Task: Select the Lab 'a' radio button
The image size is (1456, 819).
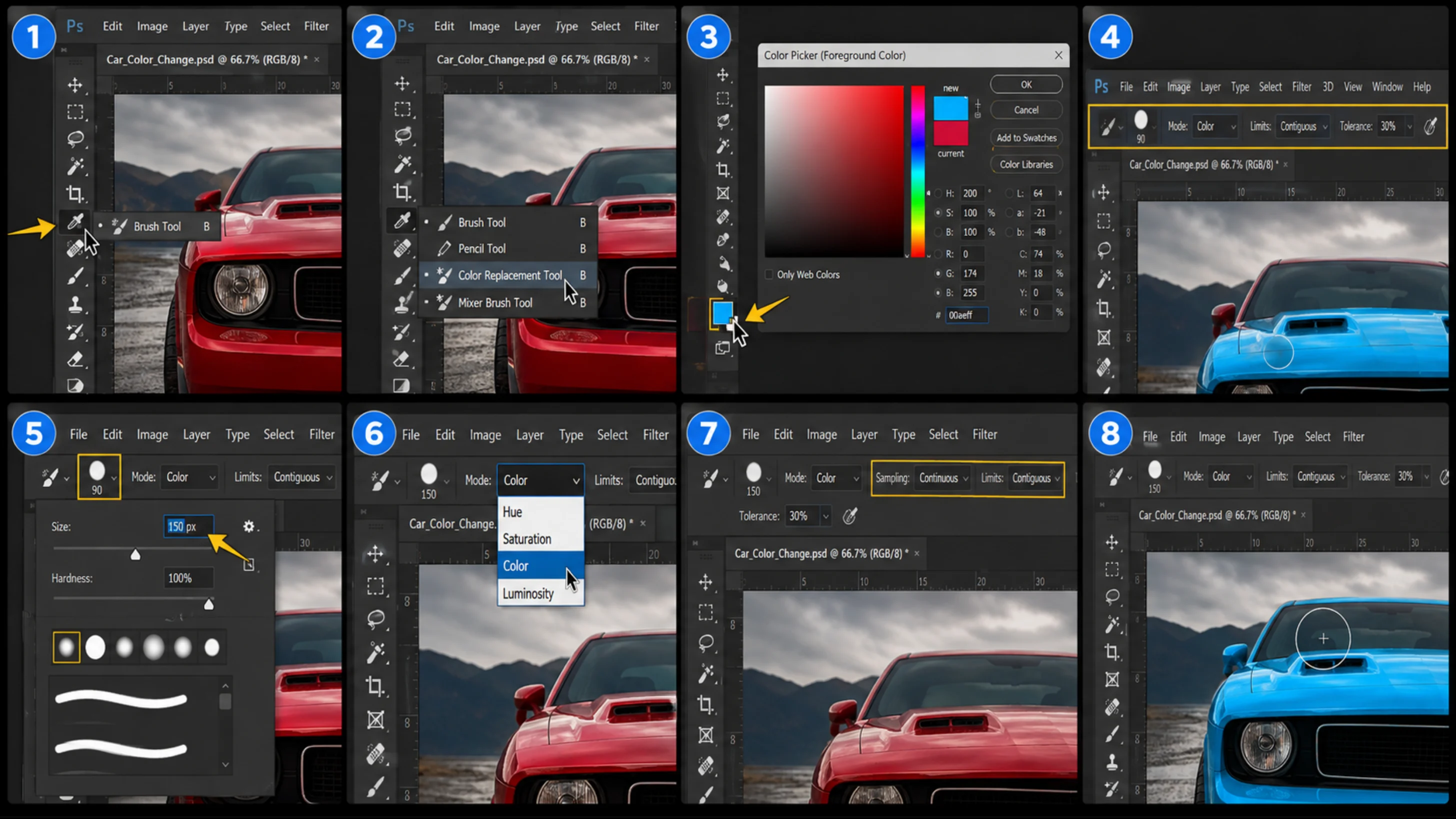Action: (1009, 213)
